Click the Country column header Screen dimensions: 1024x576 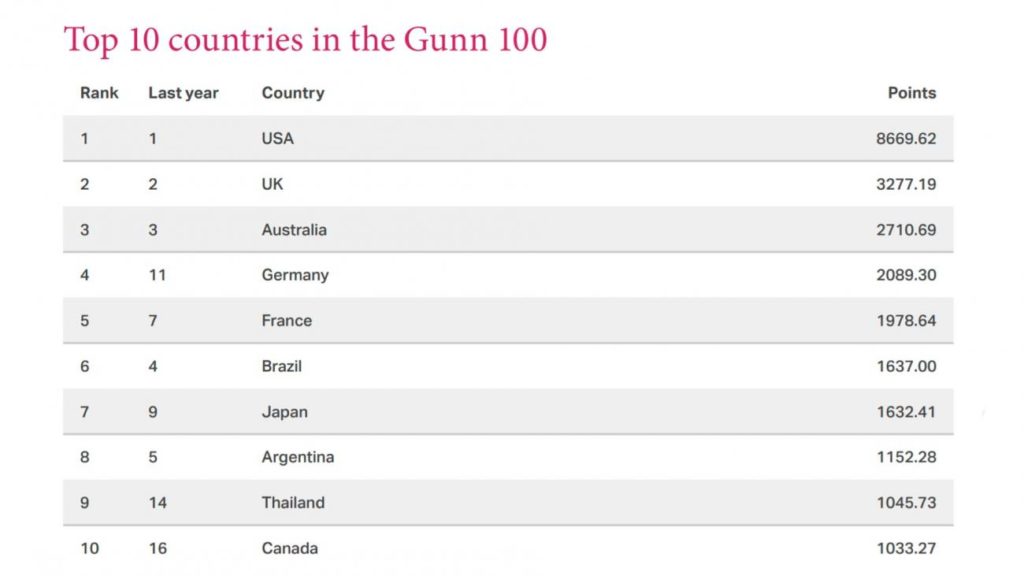(293, 93)
